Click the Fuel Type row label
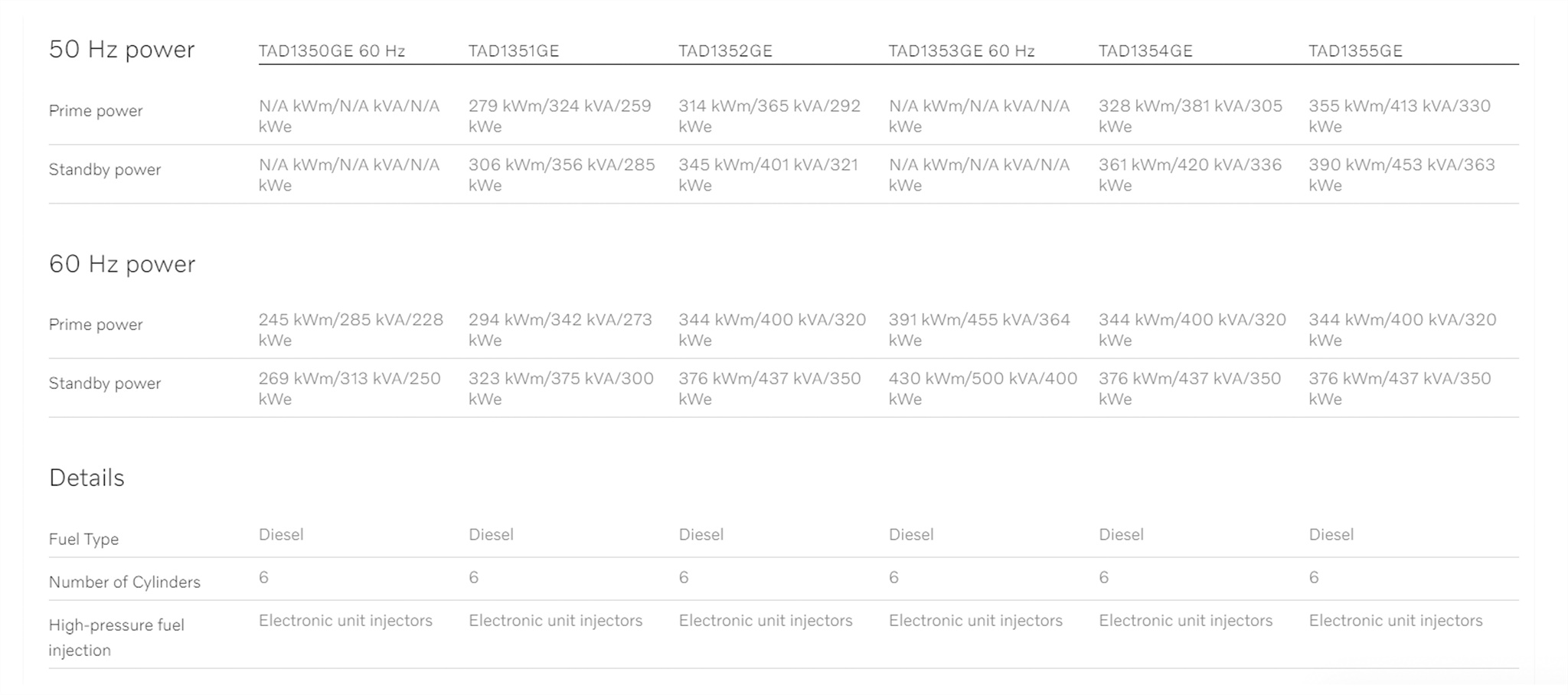Screen dimensions: 1568x695 point(83,540)
